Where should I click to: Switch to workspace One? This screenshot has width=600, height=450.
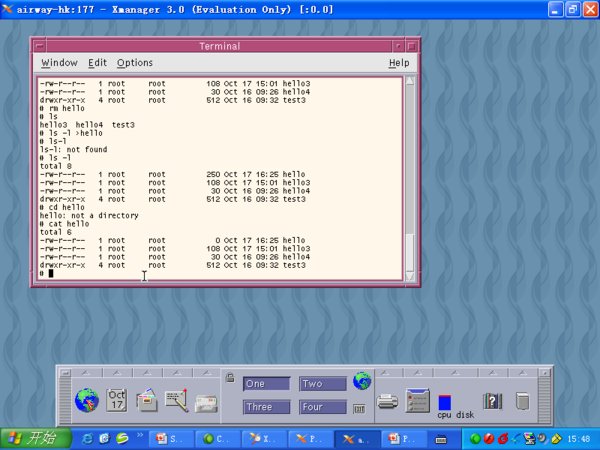coord(267,384)
